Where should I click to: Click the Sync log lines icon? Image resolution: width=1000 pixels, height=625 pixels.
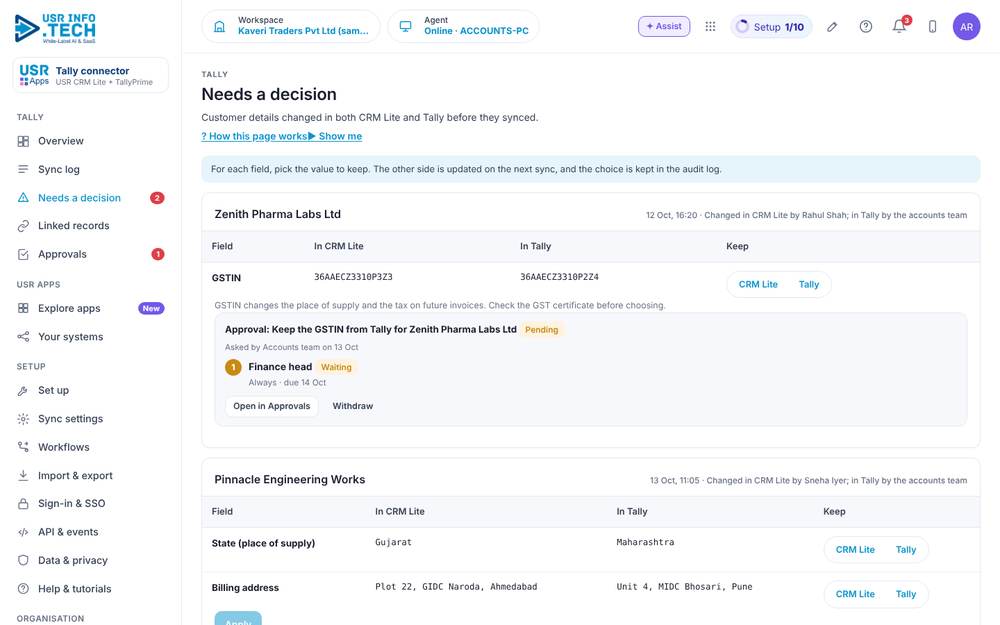click(23, 169)
